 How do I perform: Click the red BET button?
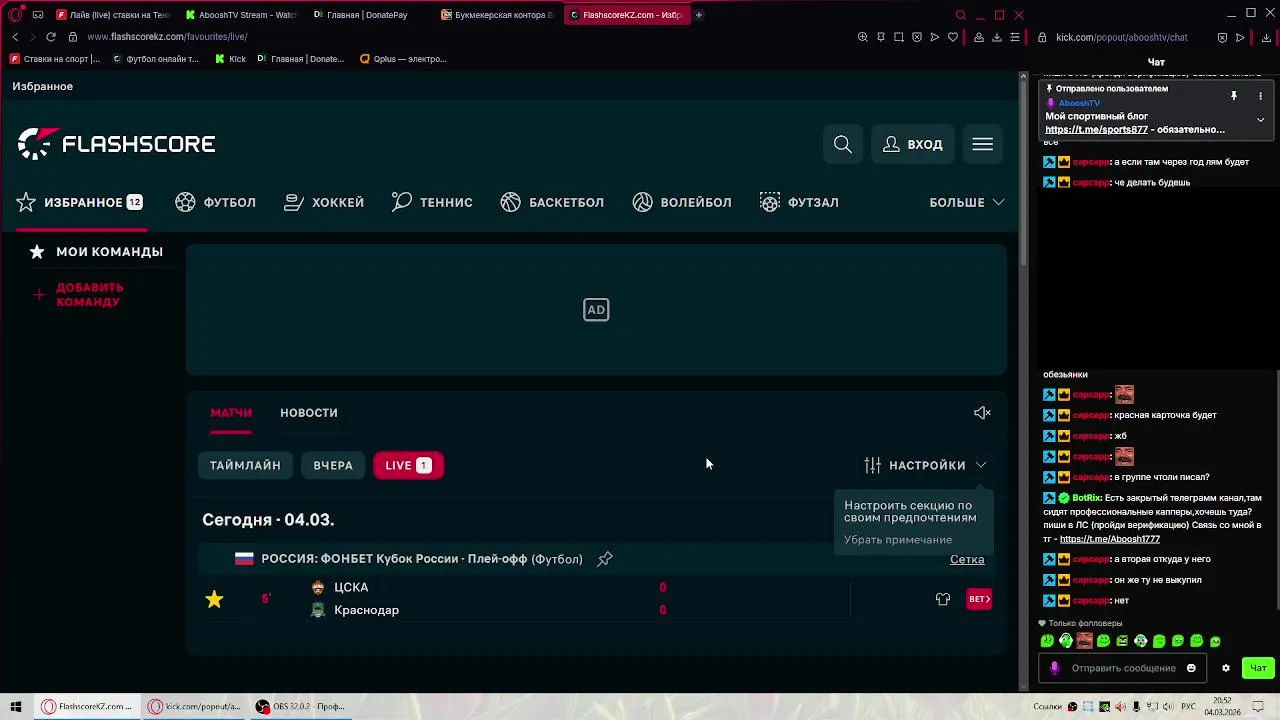(x=979, y=599)
